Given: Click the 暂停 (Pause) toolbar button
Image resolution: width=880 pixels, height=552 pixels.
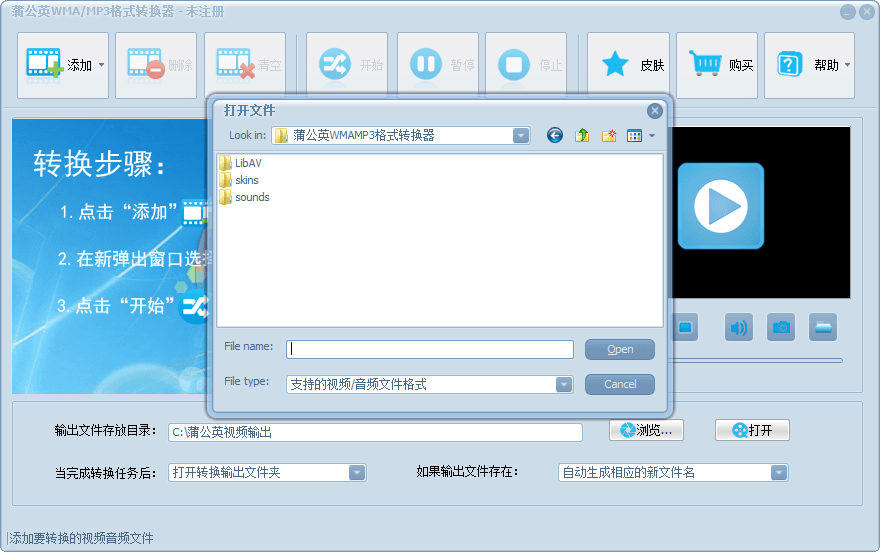Looking at the screenshot, I should pyautogui.click(x=438, y=65).
